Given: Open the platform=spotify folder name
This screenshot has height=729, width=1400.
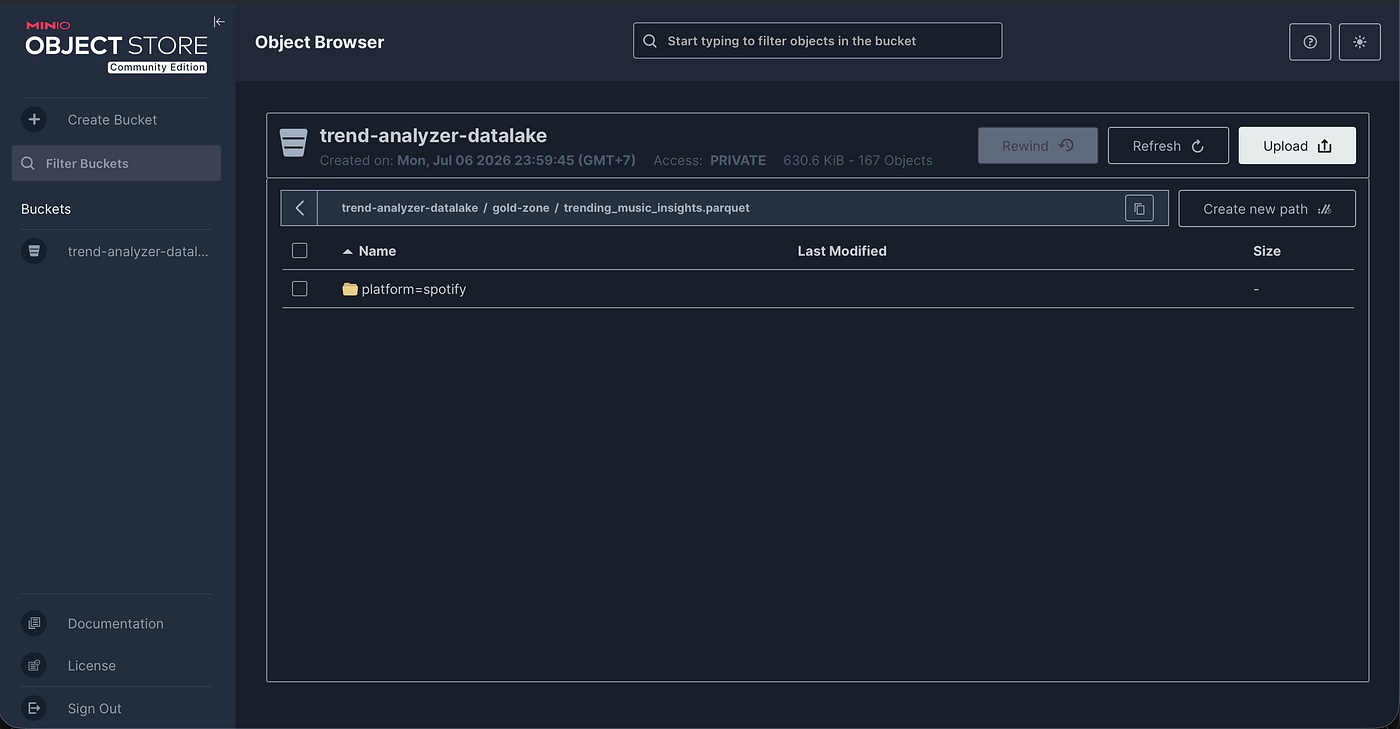Looking at the screenshot, I should [x=414, y=289].
